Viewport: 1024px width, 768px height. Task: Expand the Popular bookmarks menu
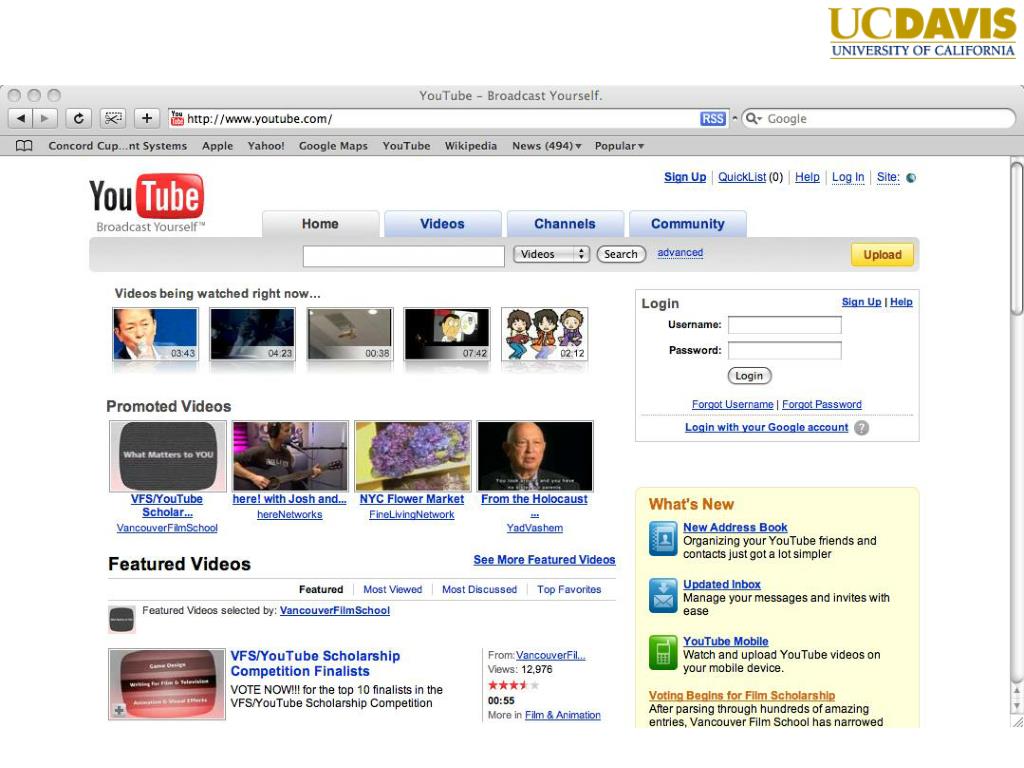[x=619, y=146]
